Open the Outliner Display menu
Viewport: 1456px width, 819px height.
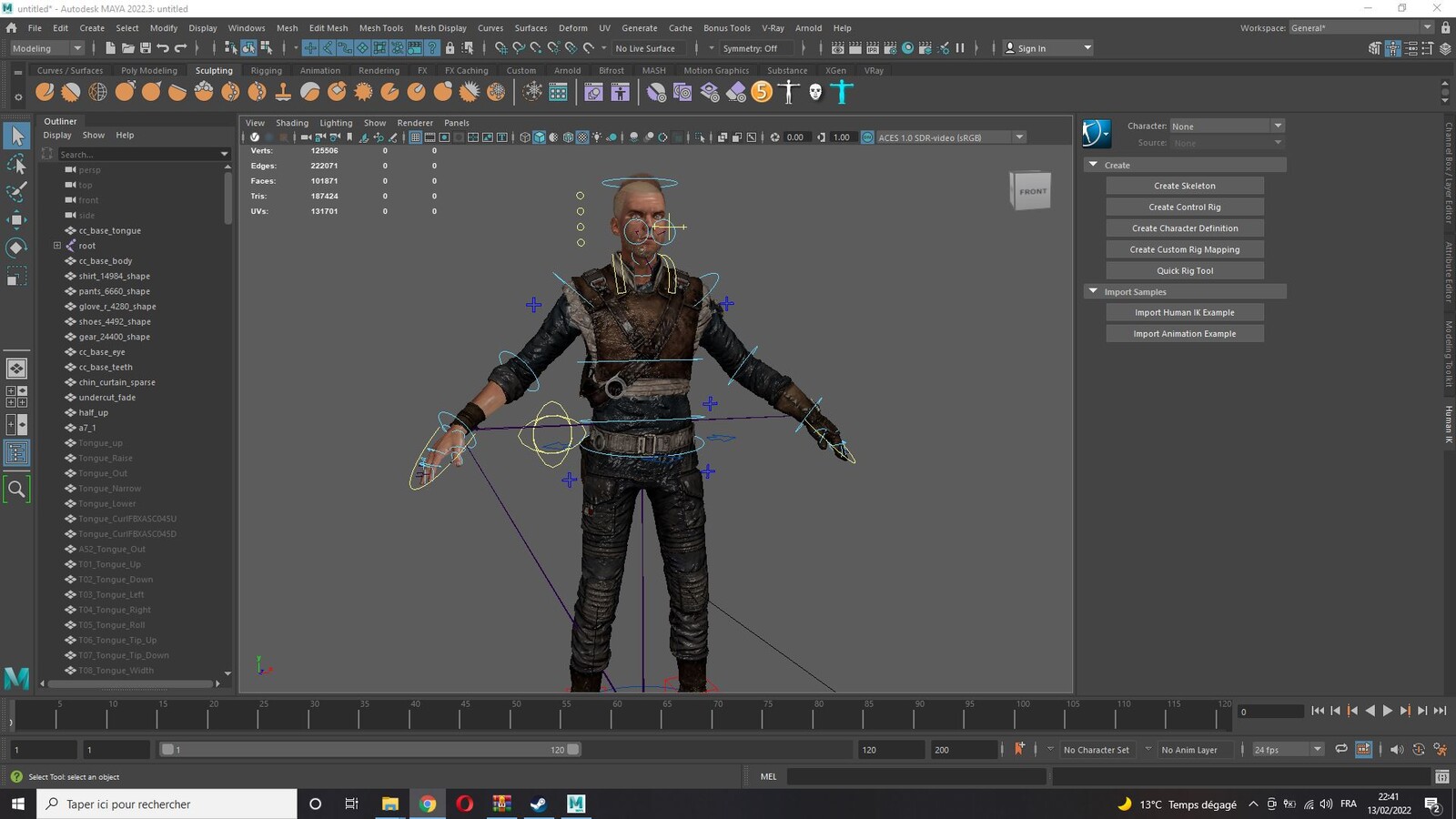click(x=57, y=135)
